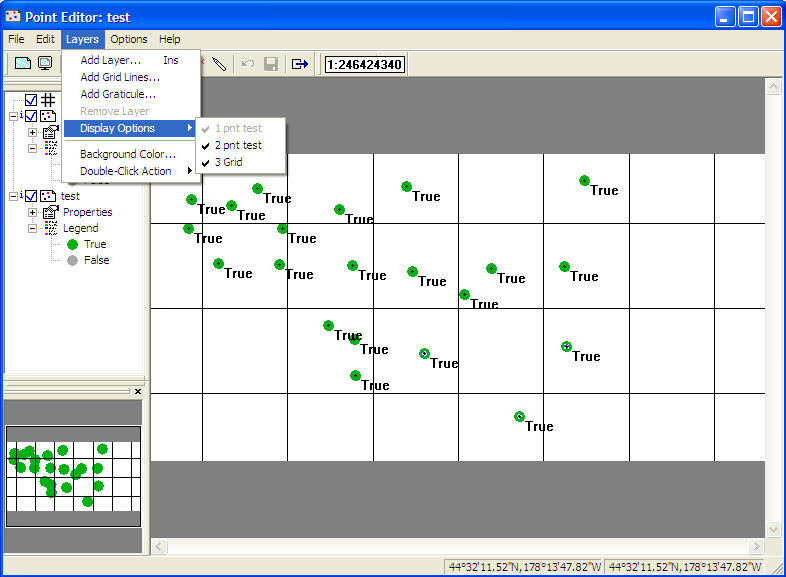
Task: Open the Help menu
Action: [x=169, y=39]
